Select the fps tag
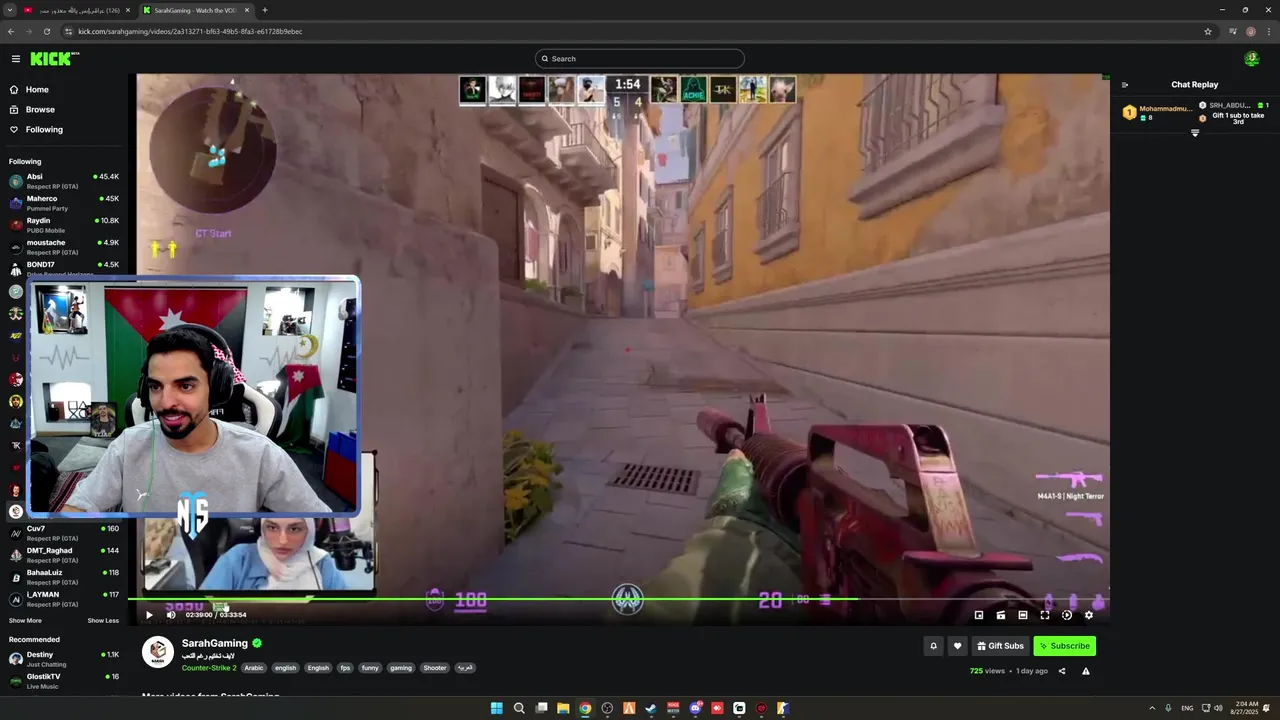 tap(345, 668)
